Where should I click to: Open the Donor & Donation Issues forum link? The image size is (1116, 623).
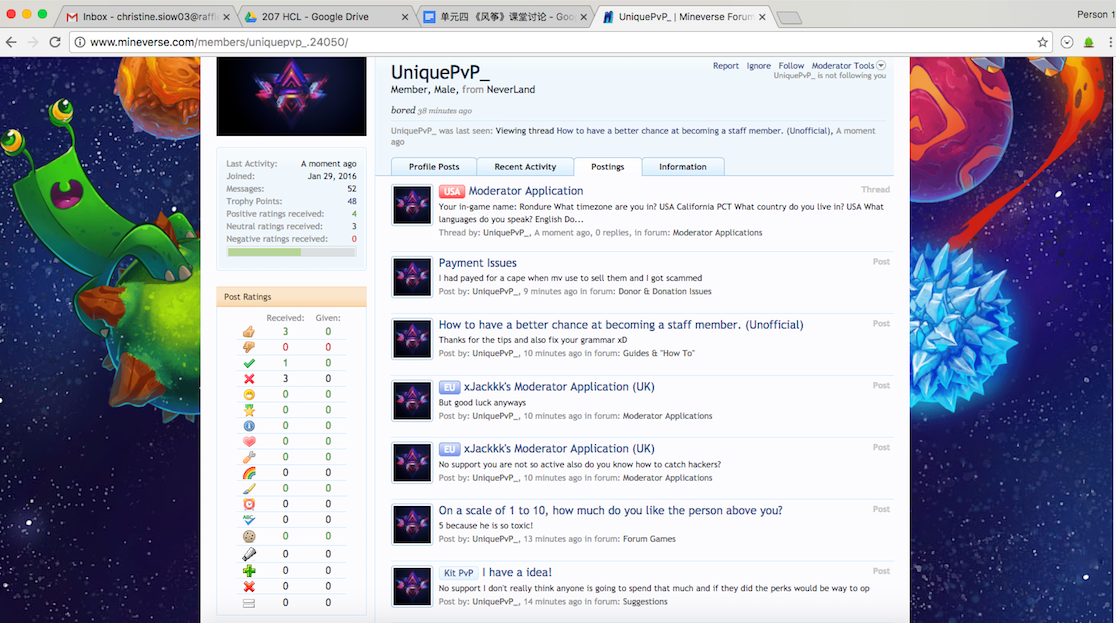pyautogui.click(x=664, y=291)
